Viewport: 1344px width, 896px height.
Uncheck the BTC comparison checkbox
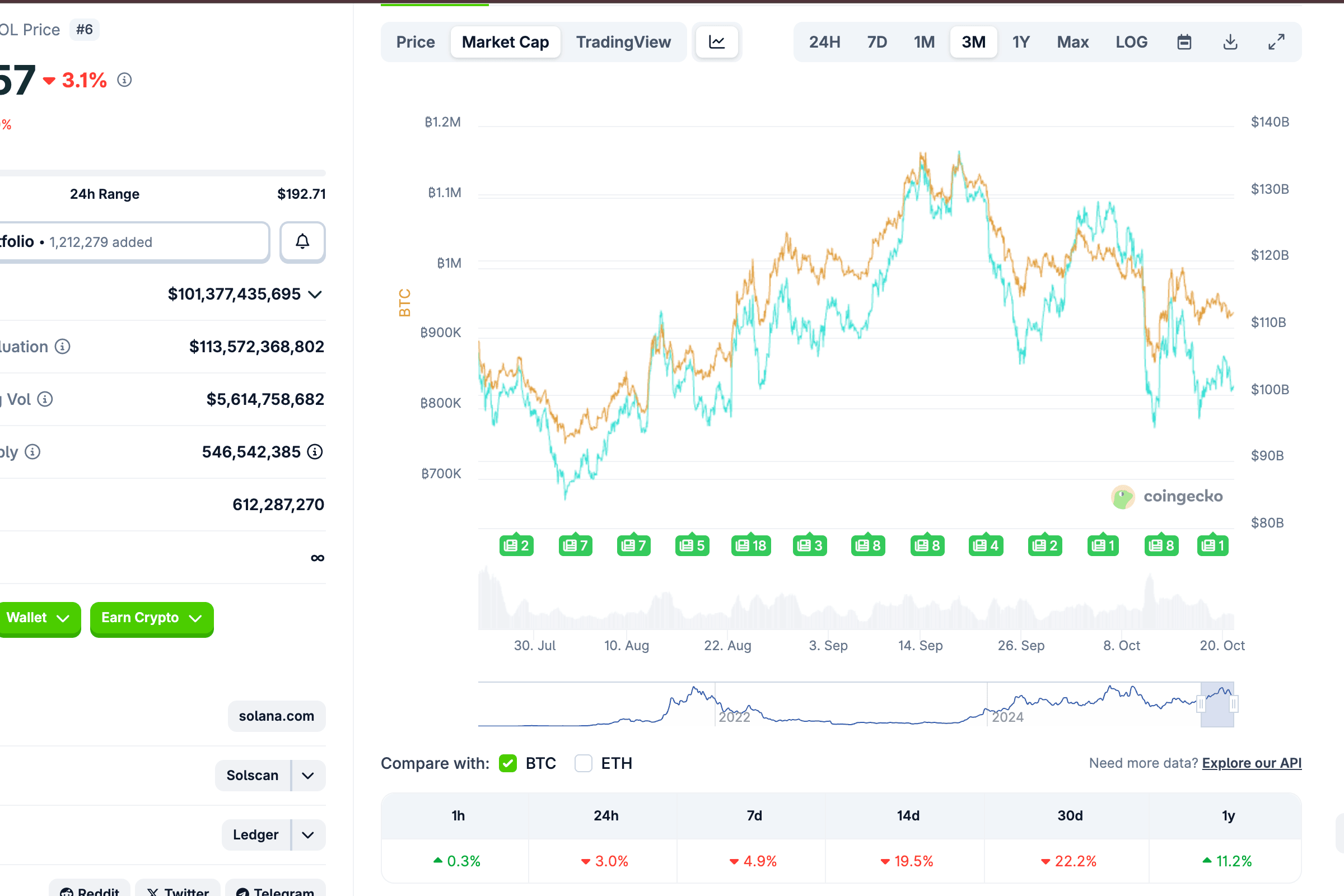coord(507,763)
